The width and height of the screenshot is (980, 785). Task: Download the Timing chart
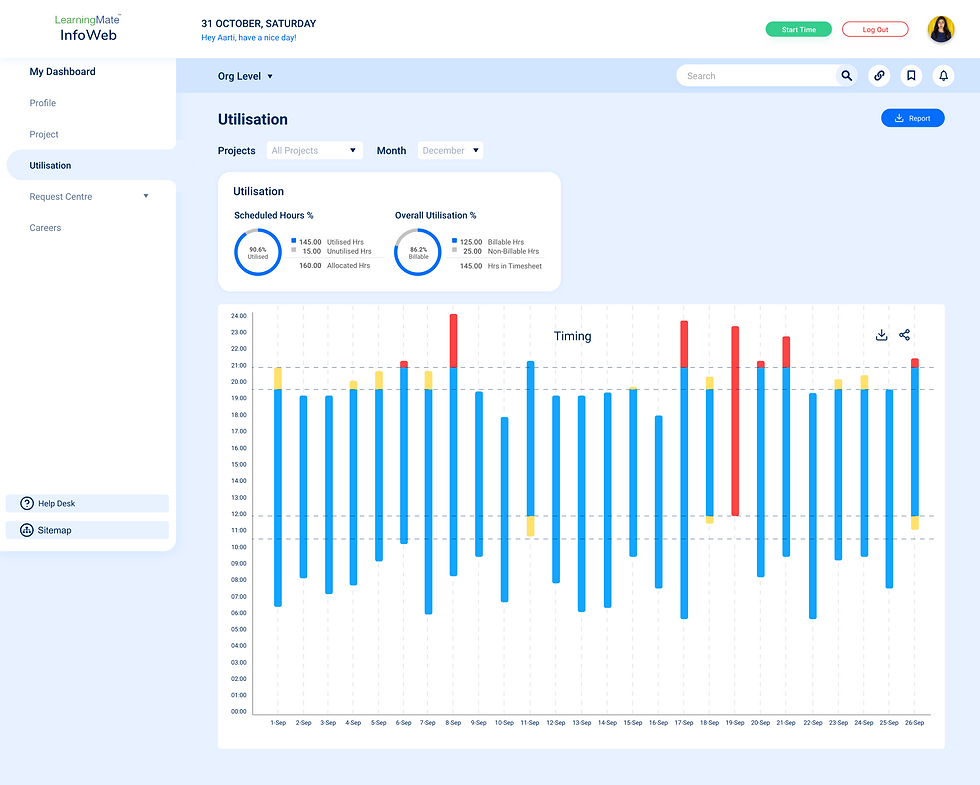coord(881,335)
